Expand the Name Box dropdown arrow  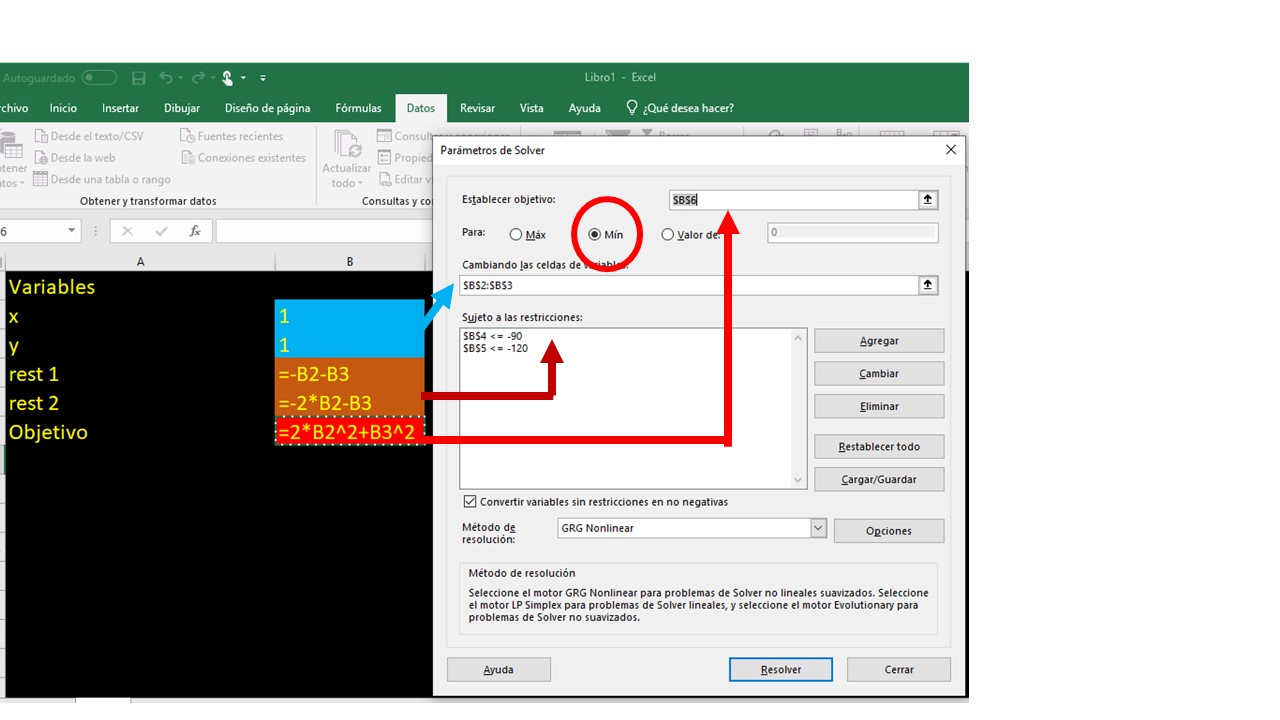pyautogui.click(x=72, y=231)
